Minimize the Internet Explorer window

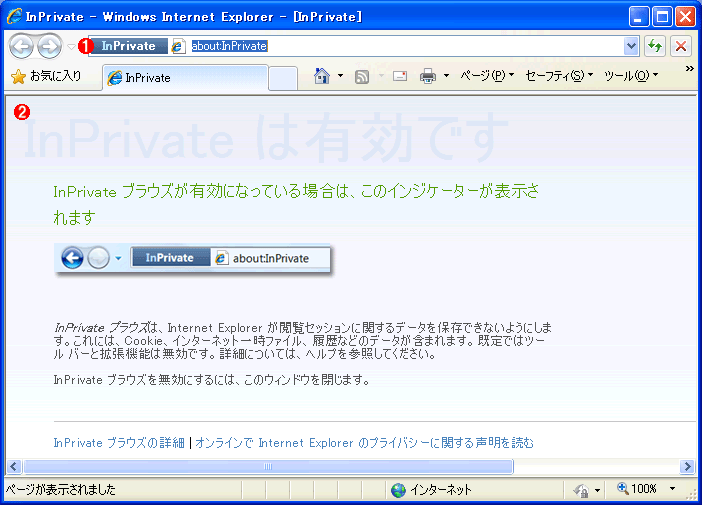pos(639,17)
